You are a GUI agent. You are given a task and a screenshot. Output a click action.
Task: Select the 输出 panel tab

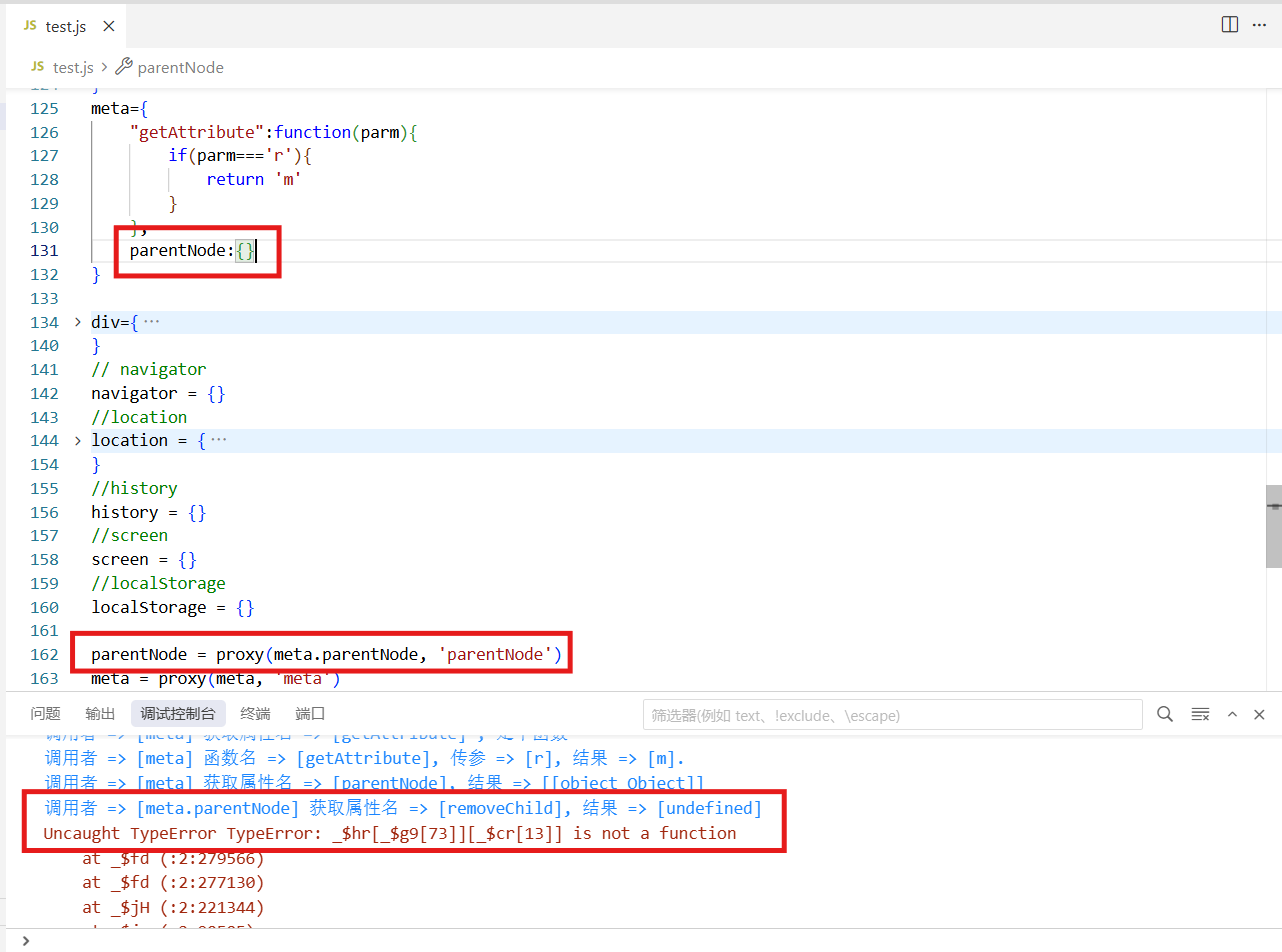coord(100,714)
